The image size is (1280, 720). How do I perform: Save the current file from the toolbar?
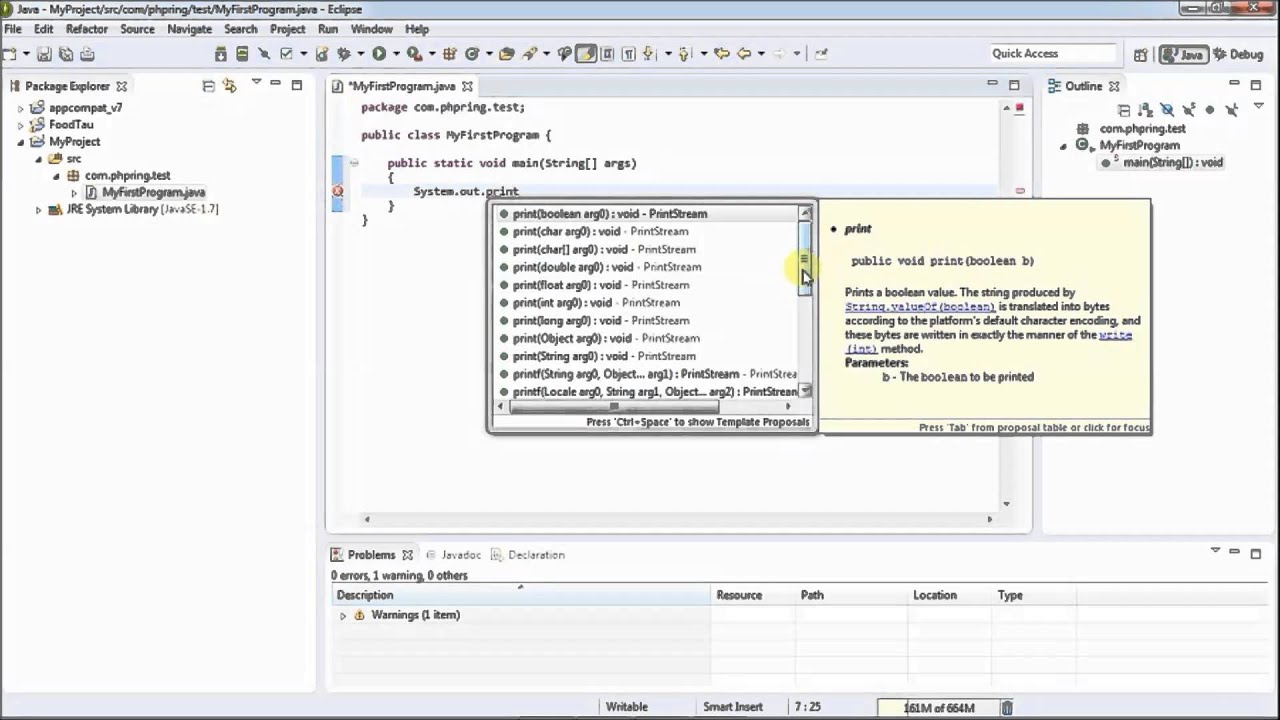44,54
